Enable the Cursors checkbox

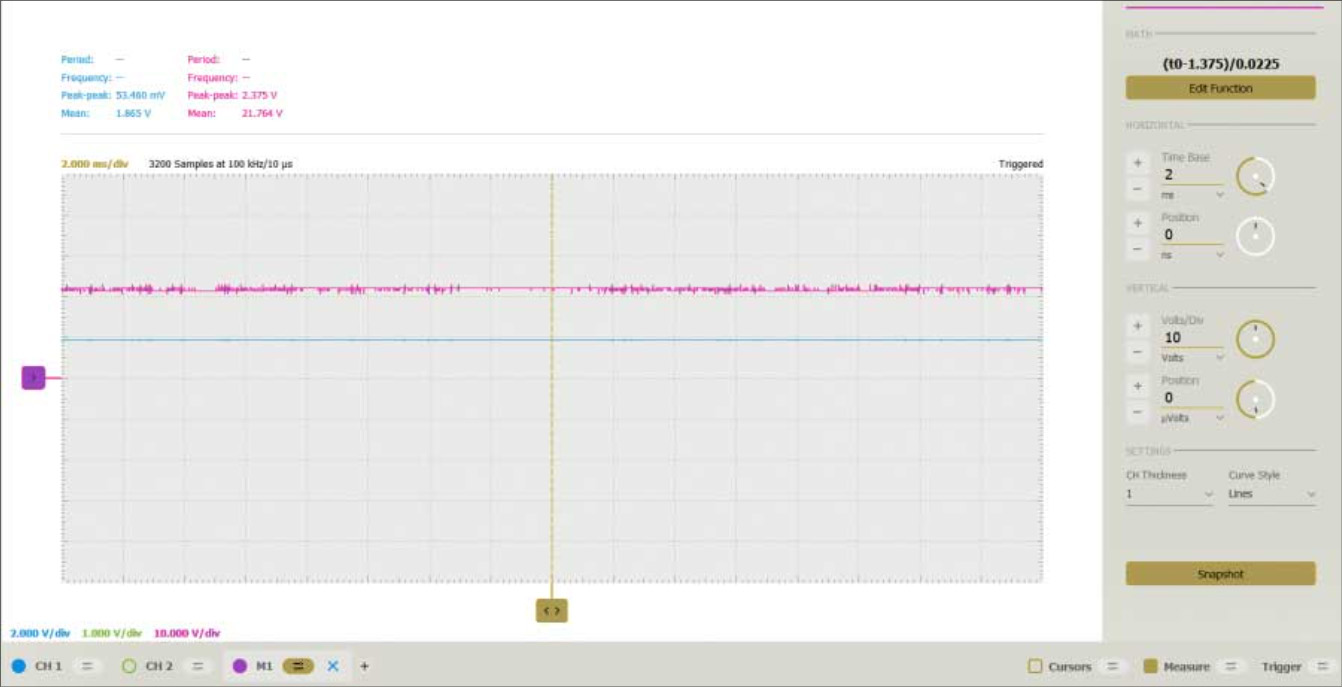click(x=1035, y=666)
